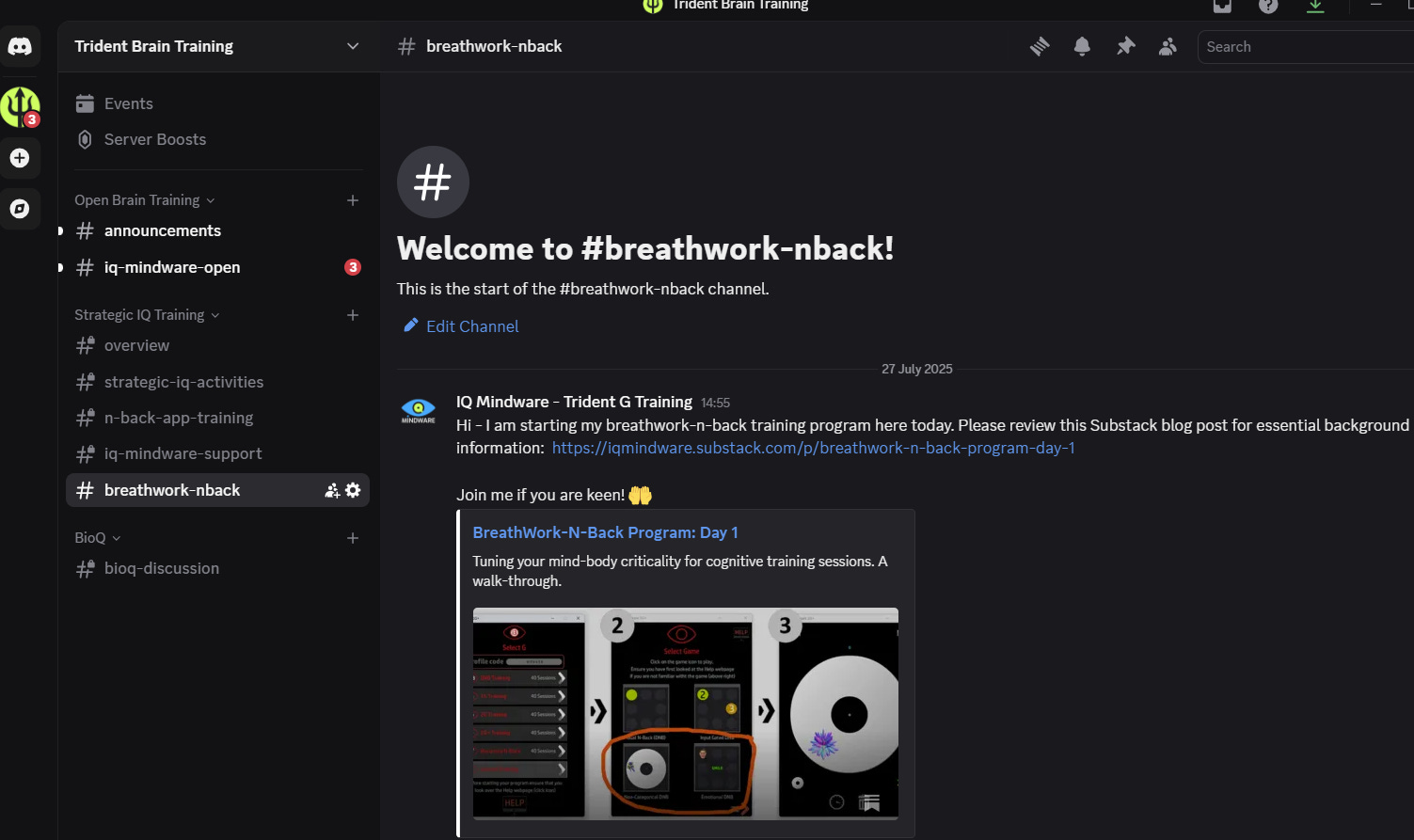Open the iq-mindware-support channel

pyautogui.click(x=217, y=453)
